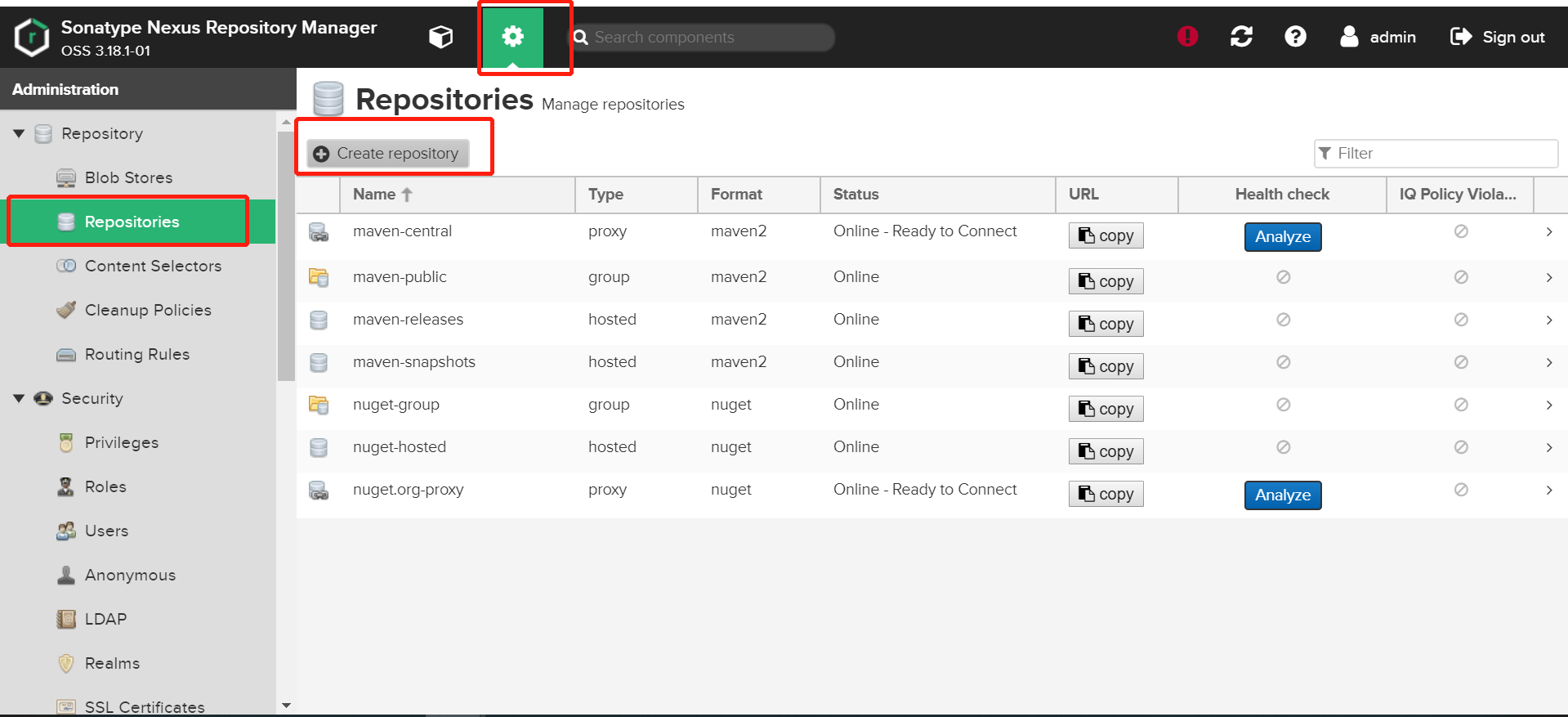Open the Administration gear icon

click(x=512, y=37)
